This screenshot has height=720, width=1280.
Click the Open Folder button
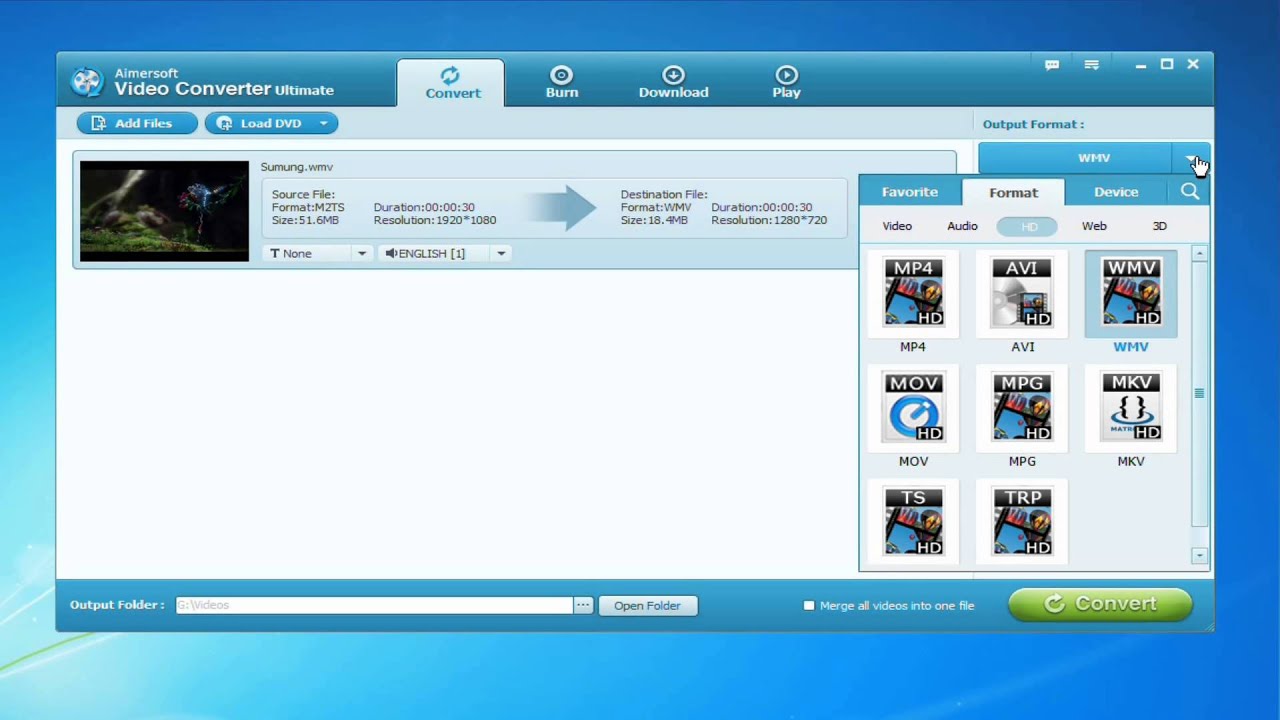(647, 605)
